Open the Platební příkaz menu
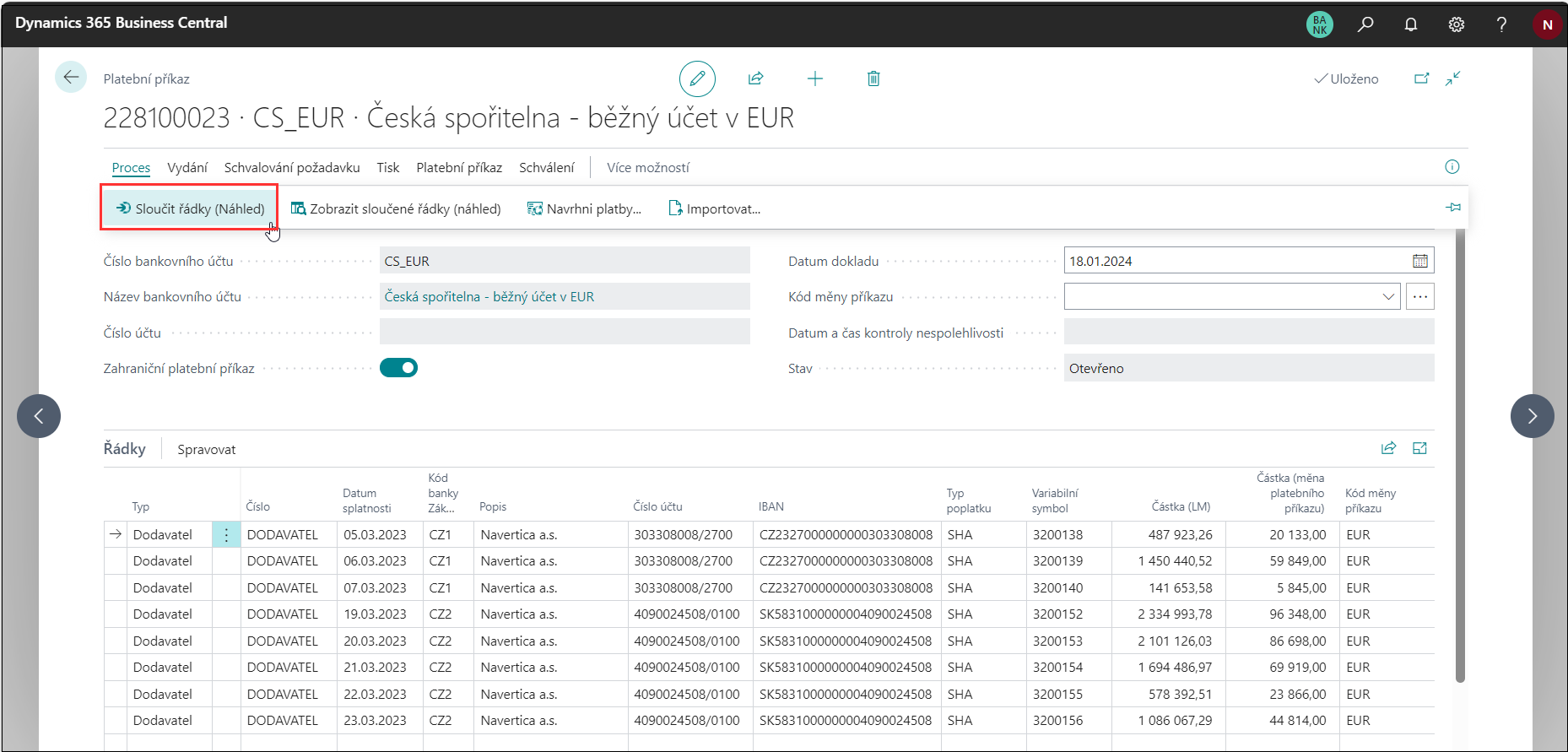This screenshot has height=752, width=1568. (459, 168)
